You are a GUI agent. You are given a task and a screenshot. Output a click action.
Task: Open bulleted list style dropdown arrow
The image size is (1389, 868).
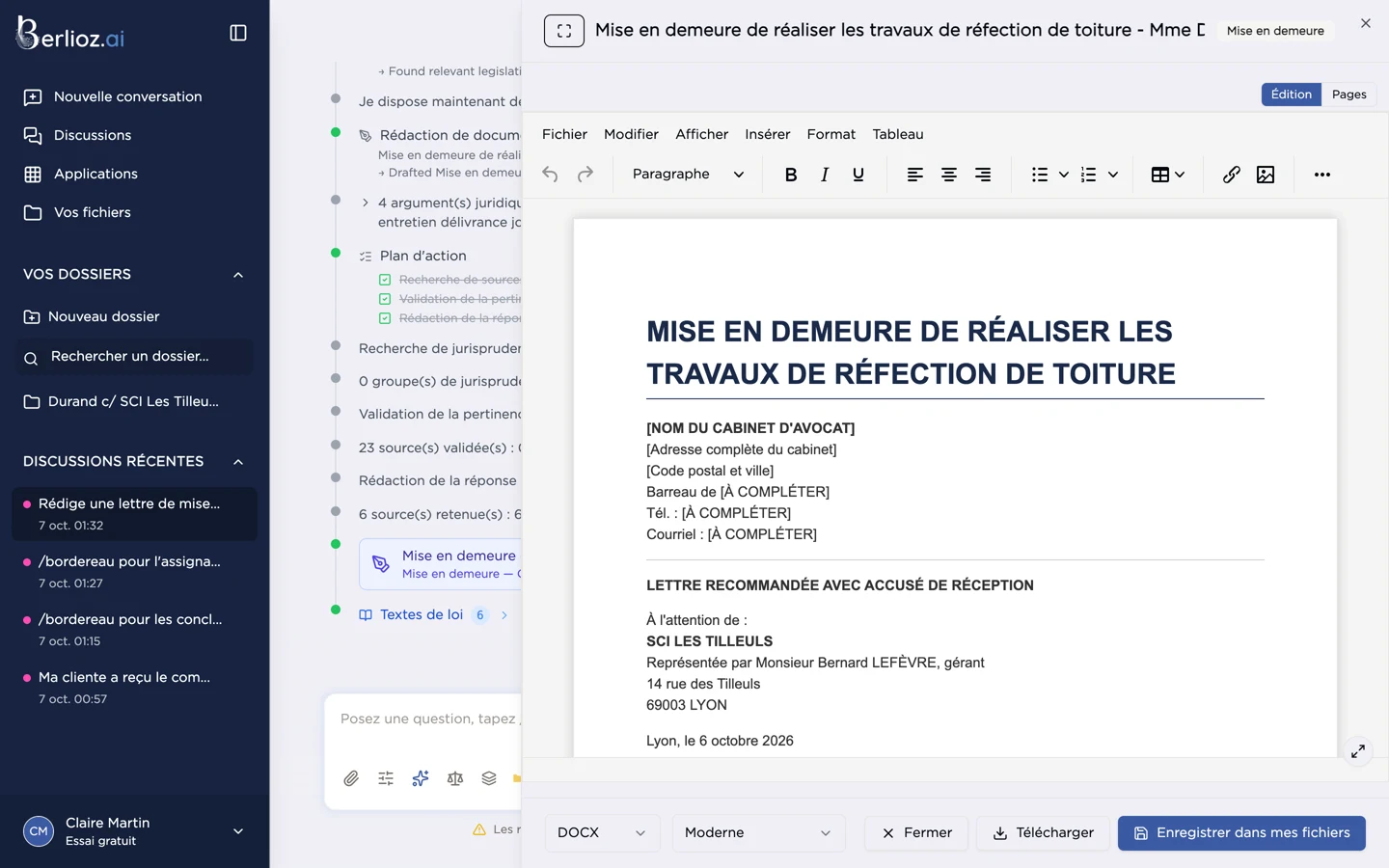tap(1064, 175)
